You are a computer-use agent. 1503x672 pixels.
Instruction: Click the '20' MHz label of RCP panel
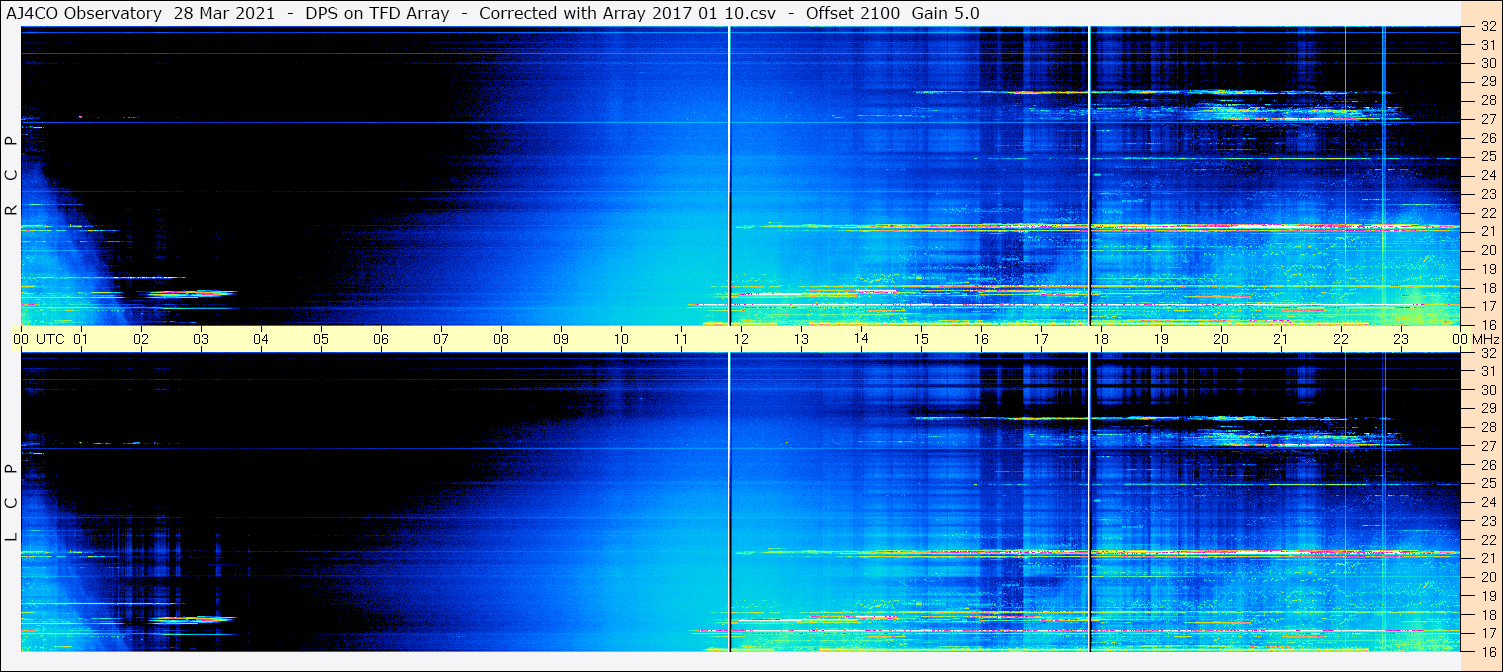click(x=1487, y=250)
